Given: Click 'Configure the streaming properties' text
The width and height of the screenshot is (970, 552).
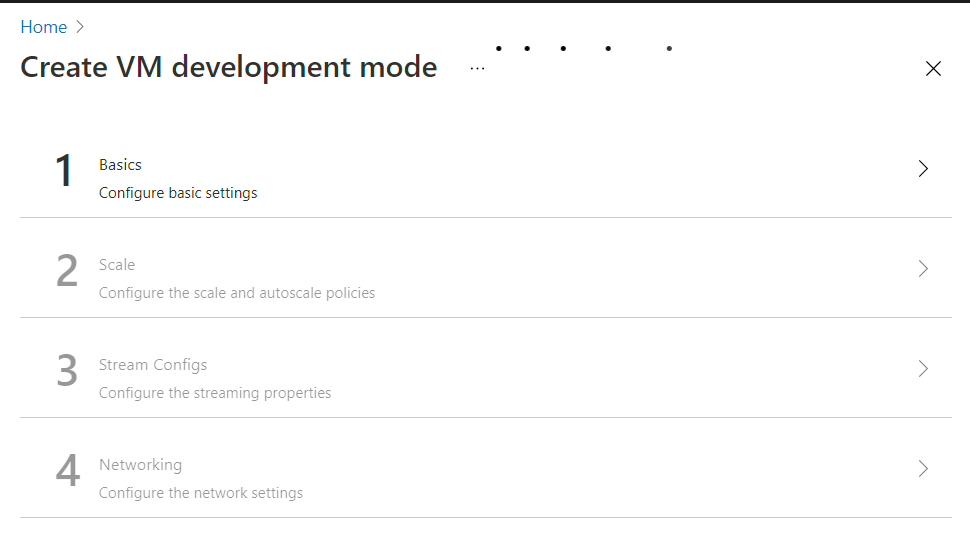Looking at the screenshot, I should tap(215, 393).
